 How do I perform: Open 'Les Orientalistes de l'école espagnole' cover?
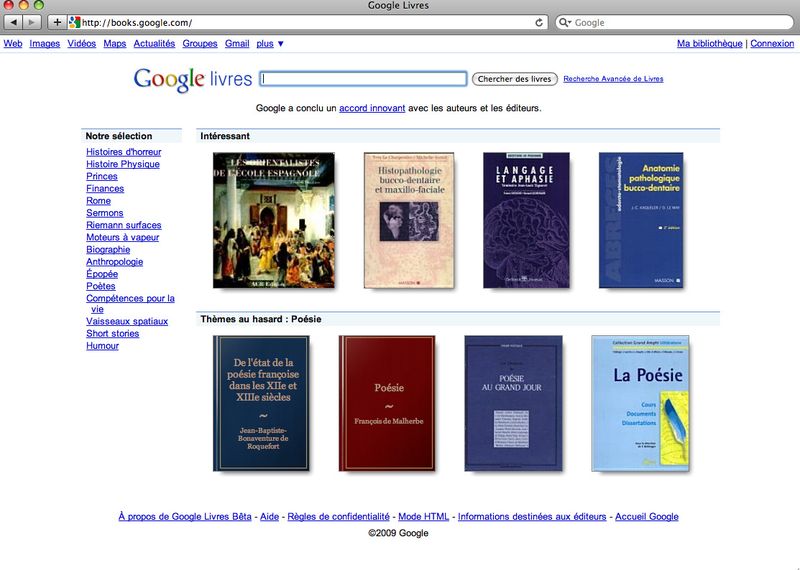[x=274, y=220]
